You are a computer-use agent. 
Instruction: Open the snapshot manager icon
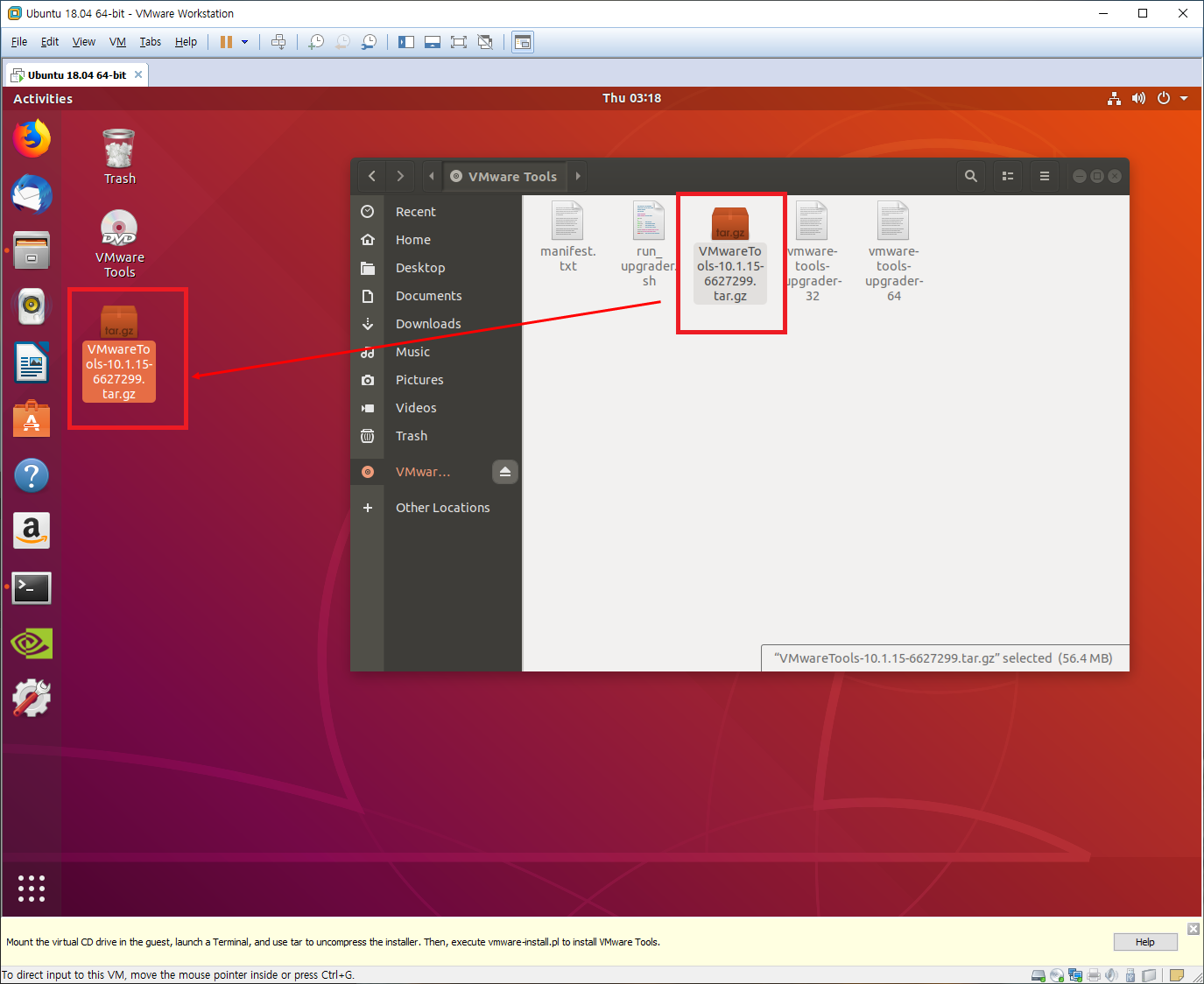[370, 42]
